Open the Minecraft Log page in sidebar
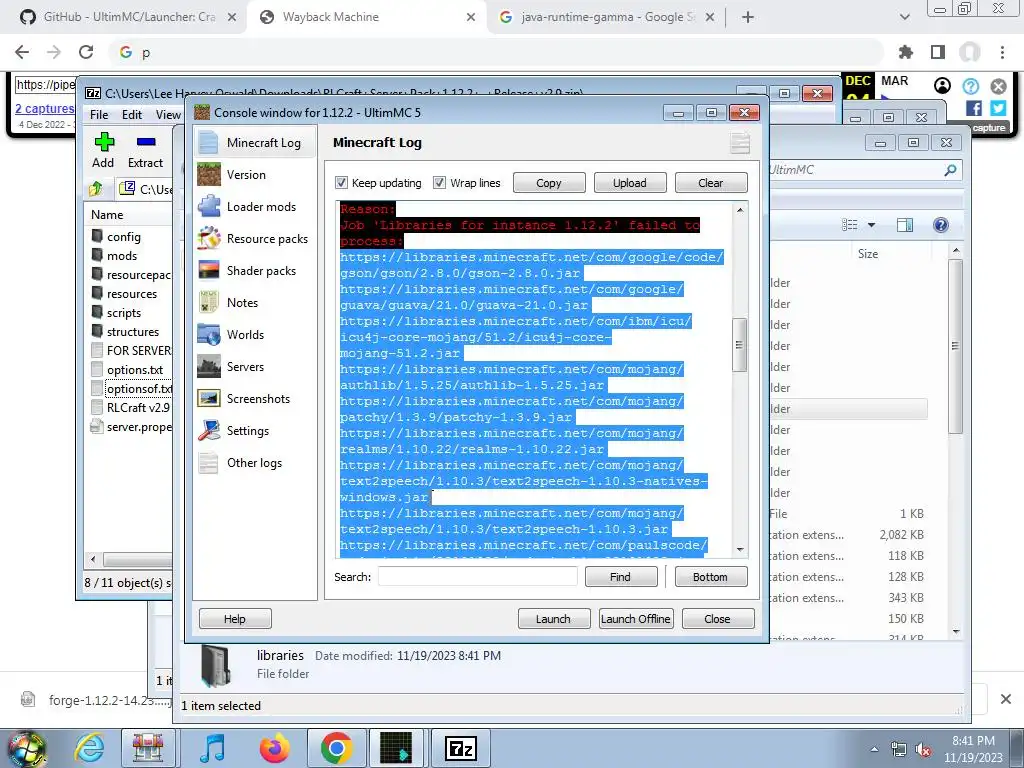Screen dimensions: 1024x768 (x=255, y=142)
